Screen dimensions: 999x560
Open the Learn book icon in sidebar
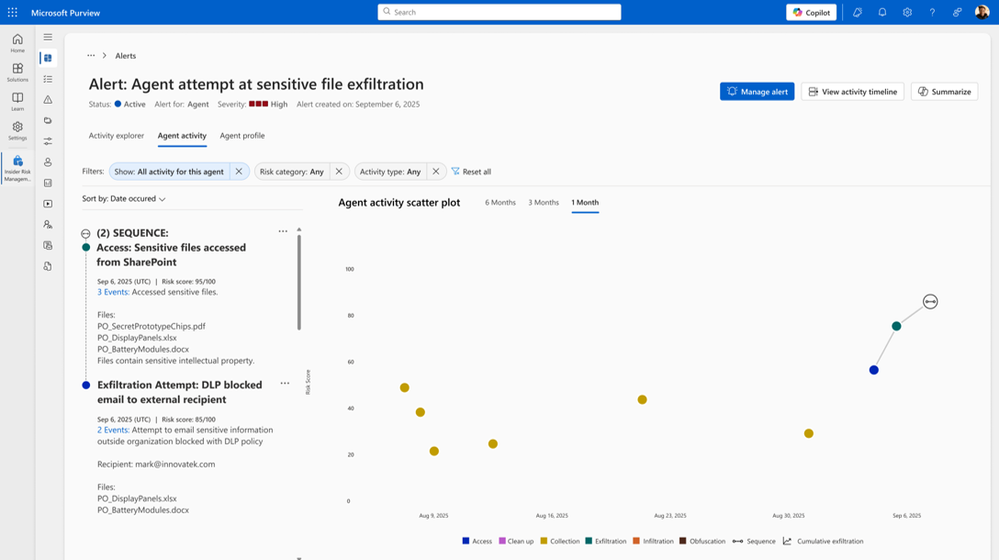17,101
